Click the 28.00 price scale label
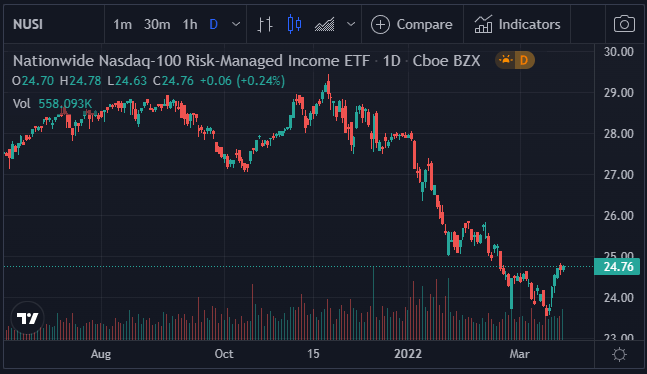Image resolution: width=647 pixels, height=374 pixels. point(619,134)
